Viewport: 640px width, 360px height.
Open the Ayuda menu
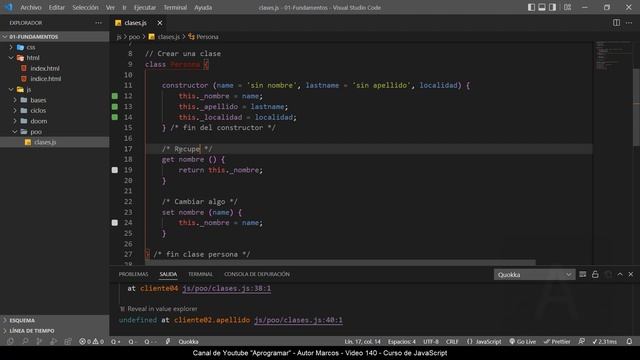click(203, 7)
